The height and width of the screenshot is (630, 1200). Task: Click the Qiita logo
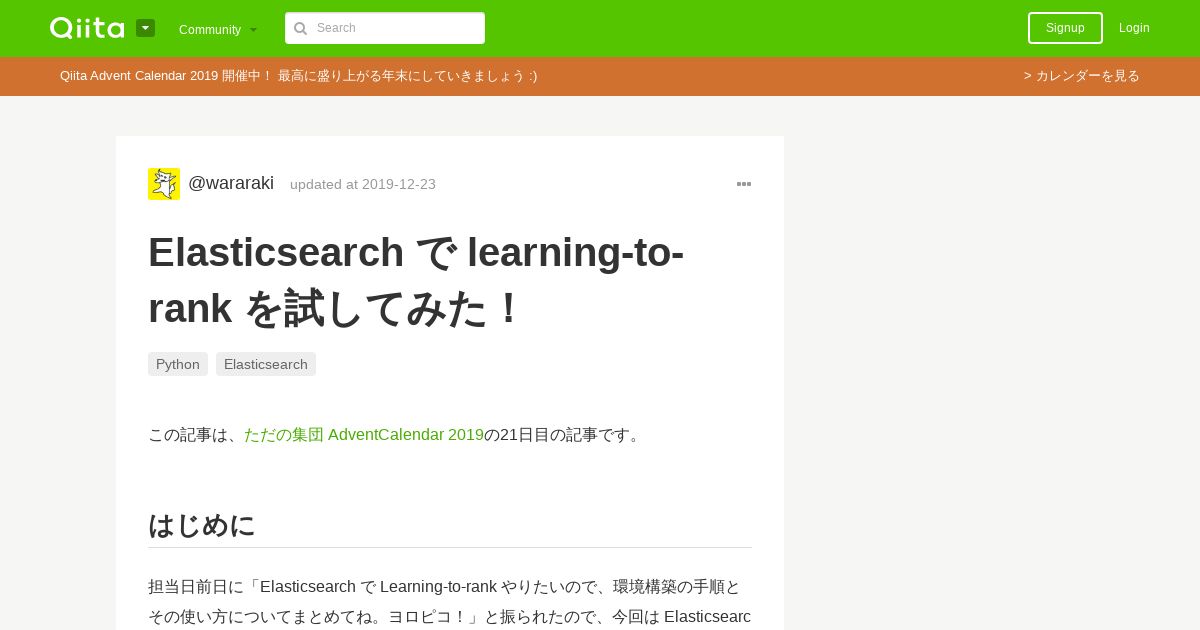(x=87, y=28)
